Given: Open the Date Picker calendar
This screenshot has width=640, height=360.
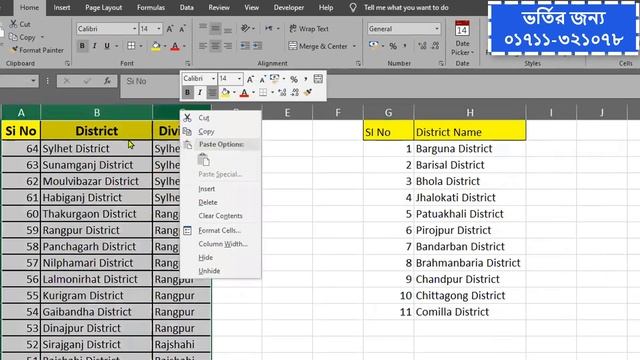Looking at the screenshot, I should click(462, 38).
